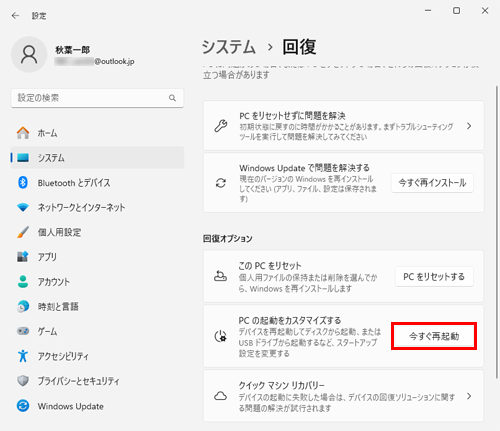Click the 設定 window title text
The height and width of the screenshot is (431, 500).
[39, 16]
